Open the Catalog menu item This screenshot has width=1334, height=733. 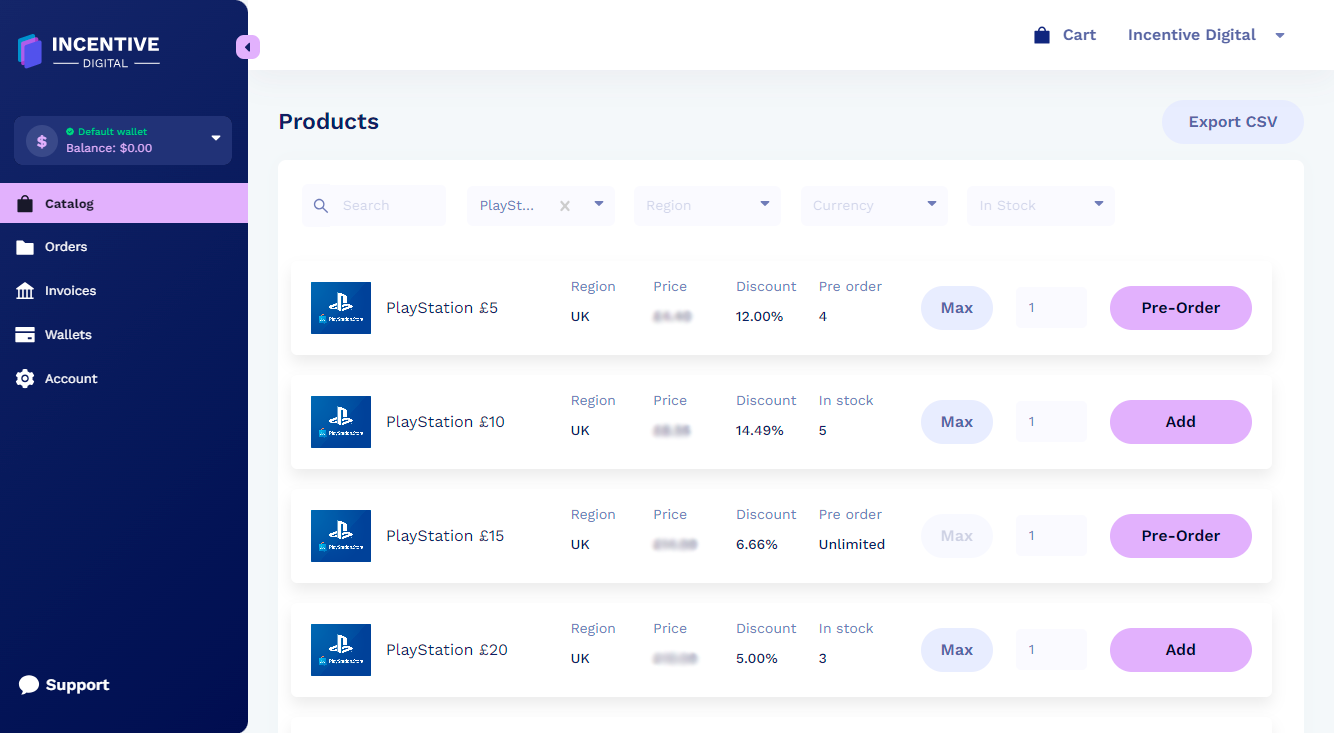tap(69, 204)
